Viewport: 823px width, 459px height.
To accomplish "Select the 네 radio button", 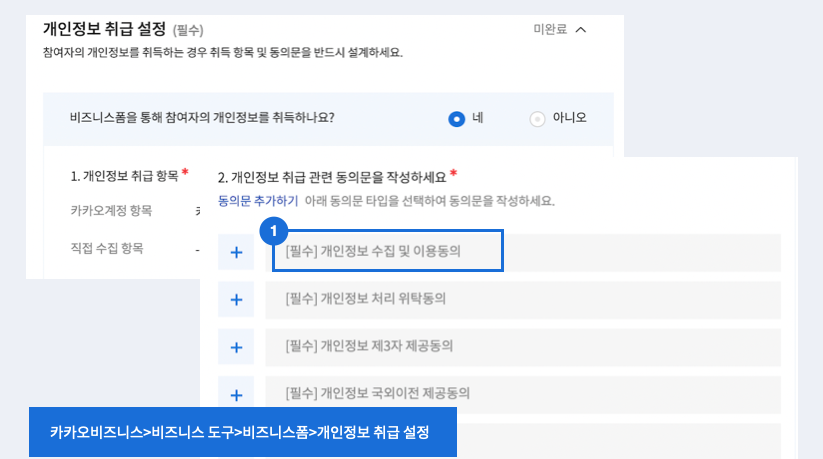I will click(x=457, y=119).
